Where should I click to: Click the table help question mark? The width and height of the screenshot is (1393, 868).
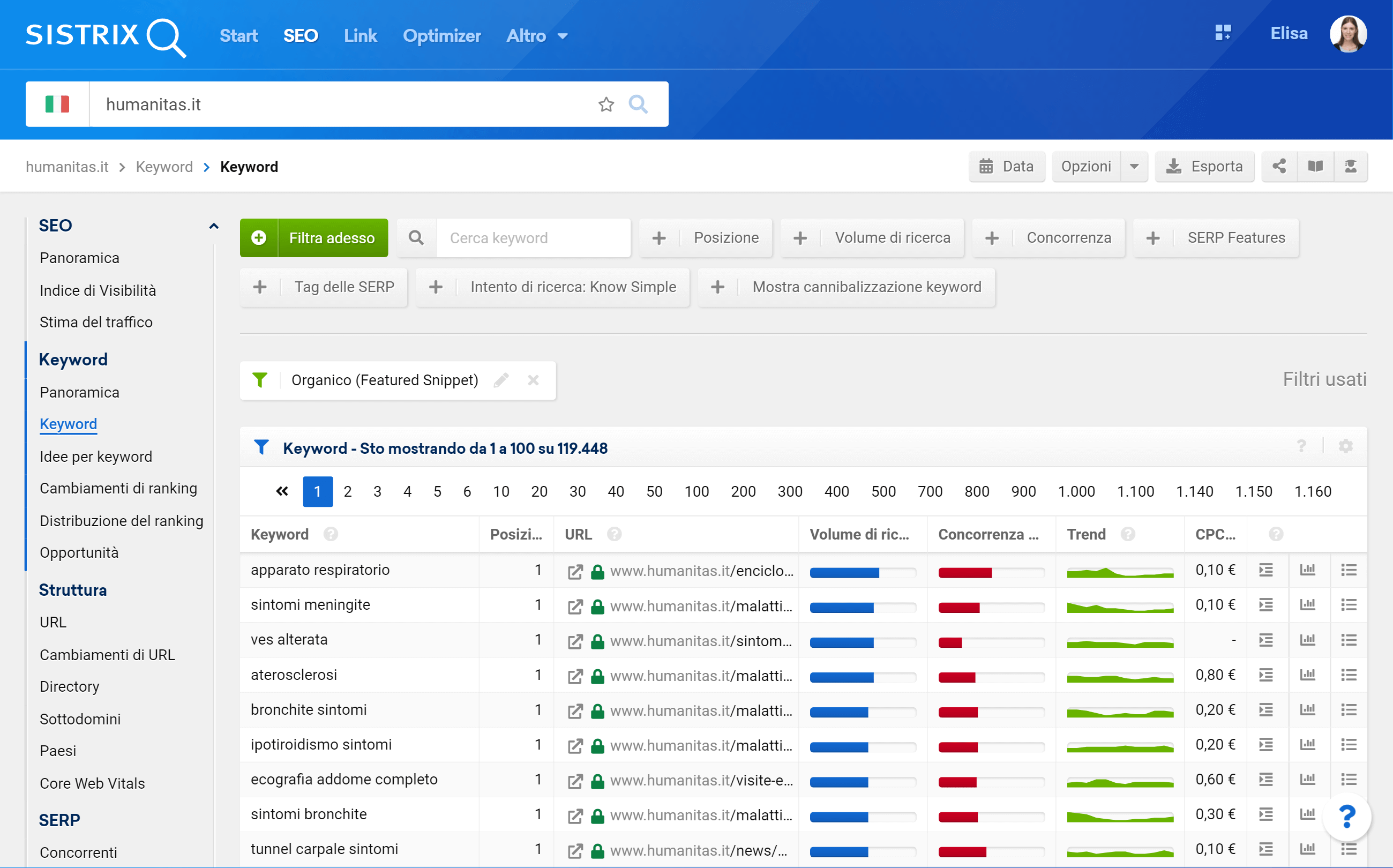[x=1301, y=446]
